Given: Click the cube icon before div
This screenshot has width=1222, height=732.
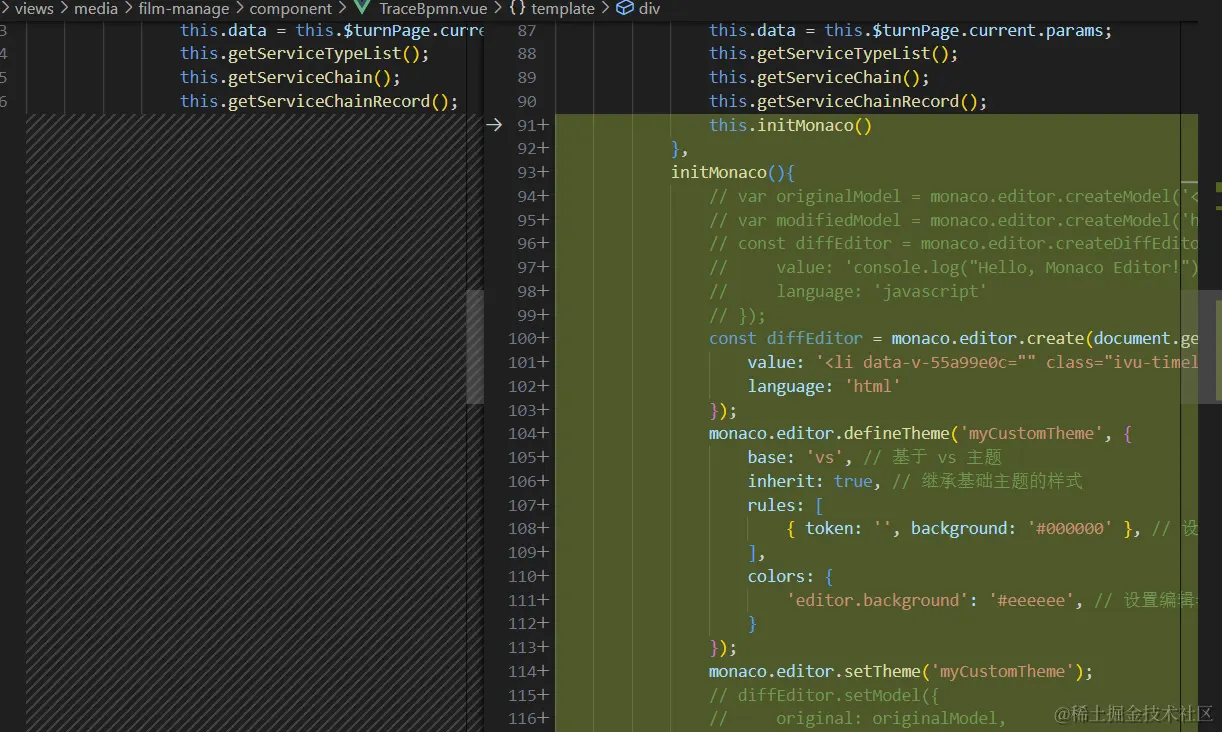Looking at the screenshot, I should 625,9.
